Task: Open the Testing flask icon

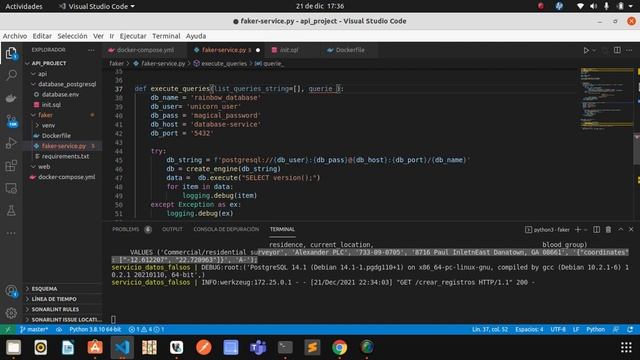Action: [11, 211]
